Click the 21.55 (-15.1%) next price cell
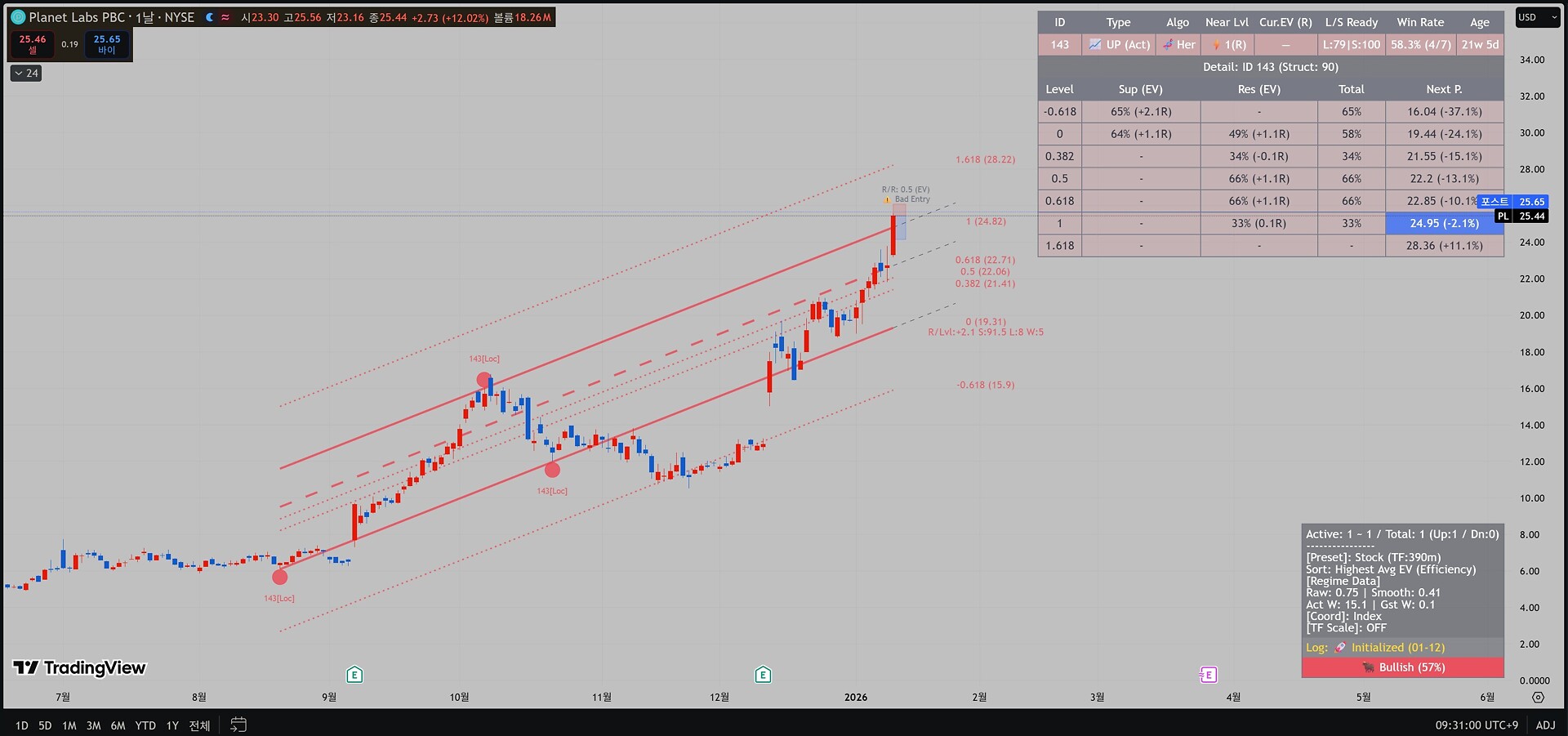 (1444, 156)
